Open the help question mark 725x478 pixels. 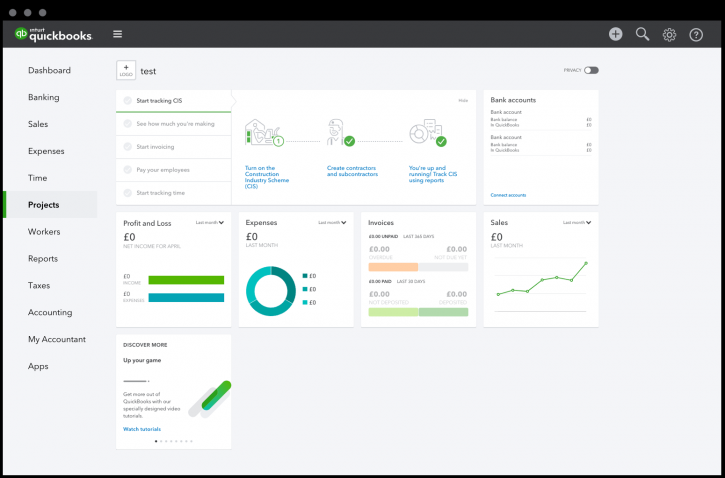click(x=696, y=35)
